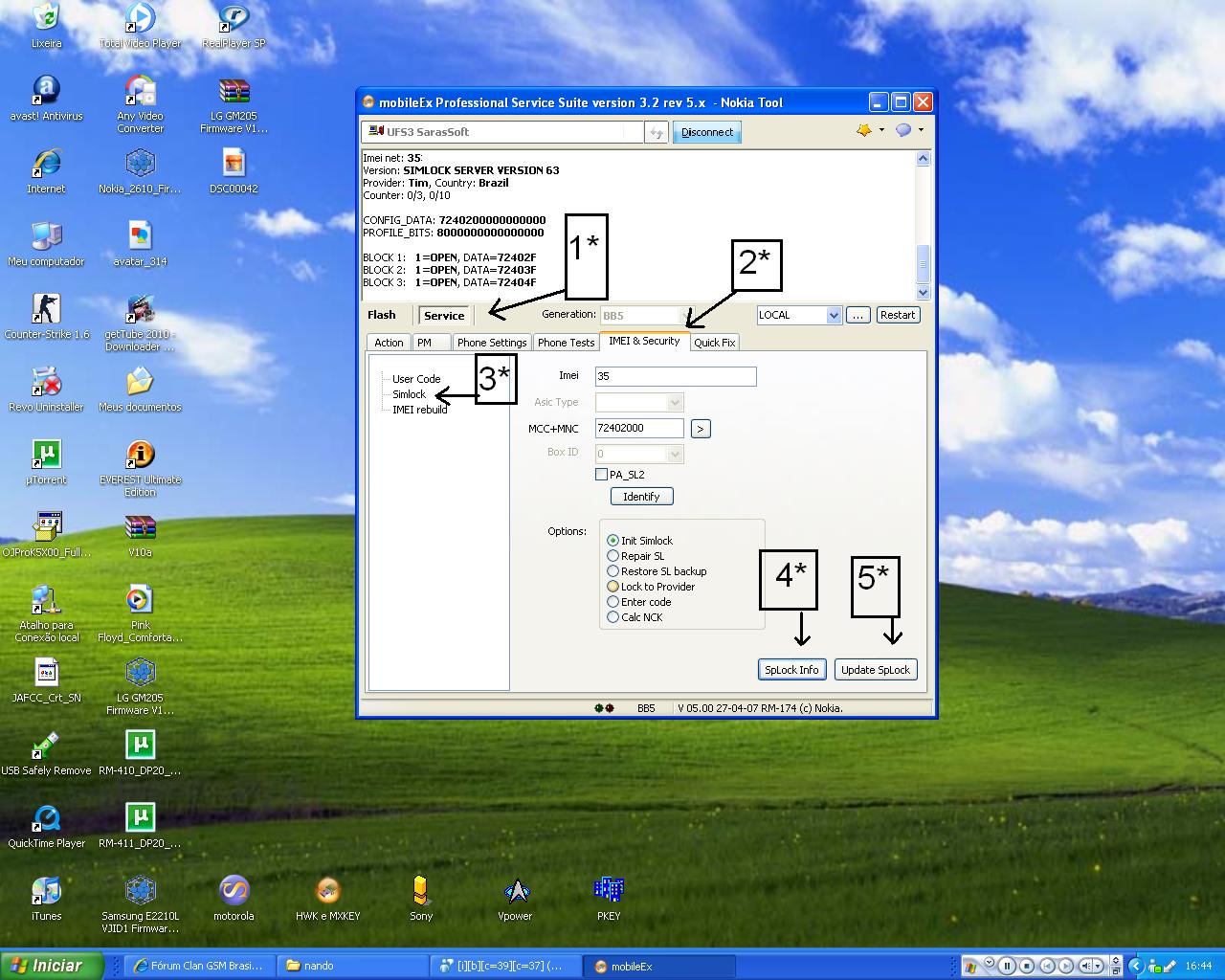Select DSC00042 image file icon
1225x980 pixels.
(x=234, y=171)
